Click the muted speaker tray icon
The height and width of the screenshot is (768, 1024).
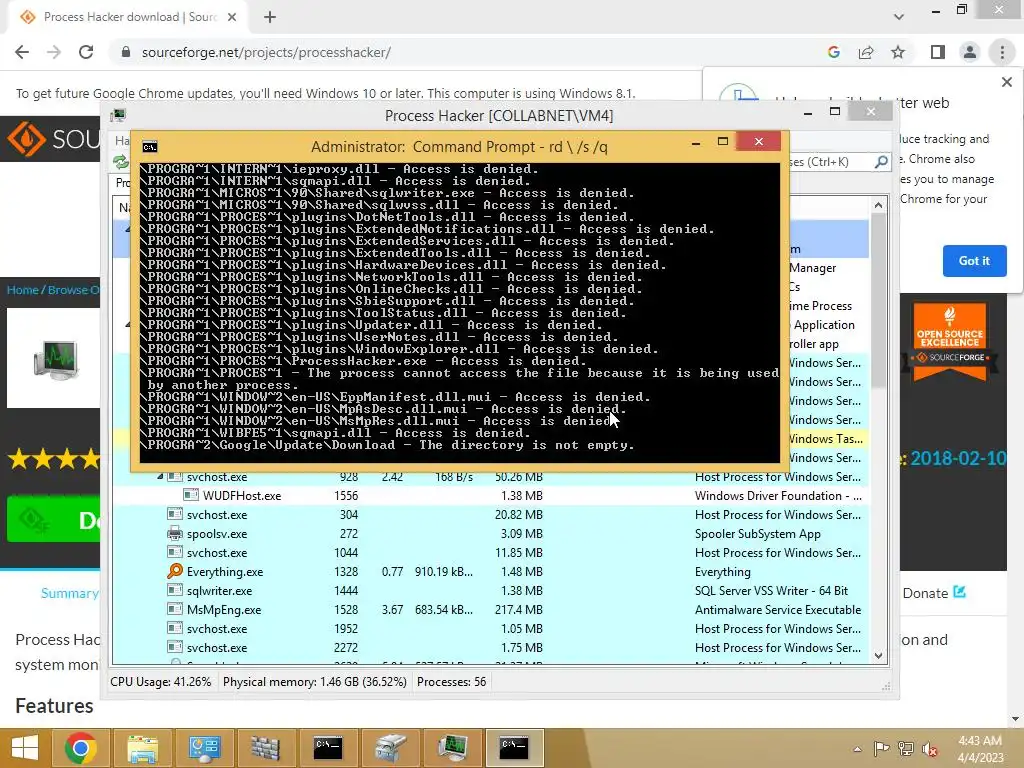[x=929, y=749]
